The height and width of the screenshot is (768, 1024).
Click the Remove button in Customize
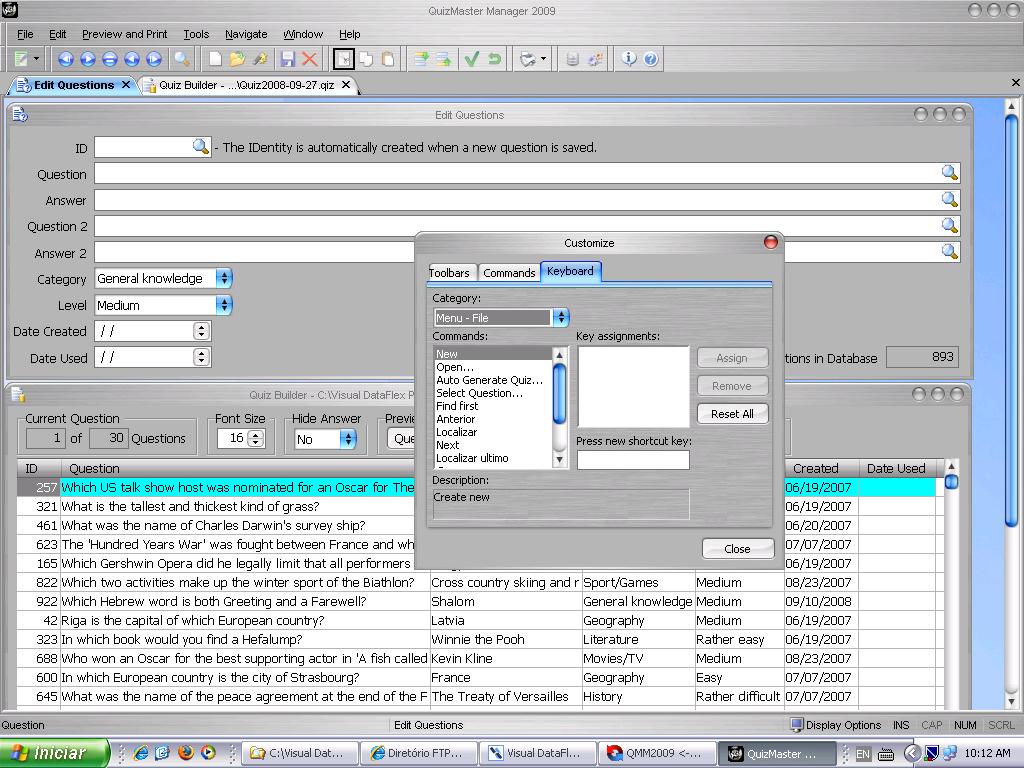tap(732, 386)
